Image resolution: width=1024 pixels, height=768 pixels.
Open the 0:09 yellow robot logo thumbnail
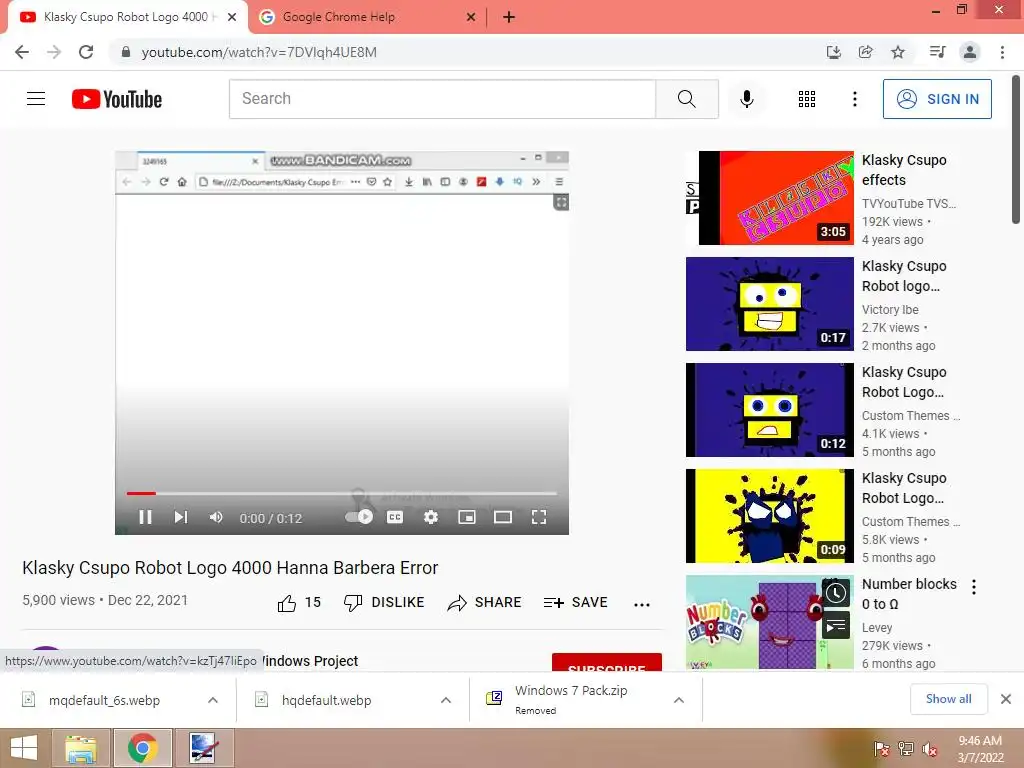coord(769,515)
